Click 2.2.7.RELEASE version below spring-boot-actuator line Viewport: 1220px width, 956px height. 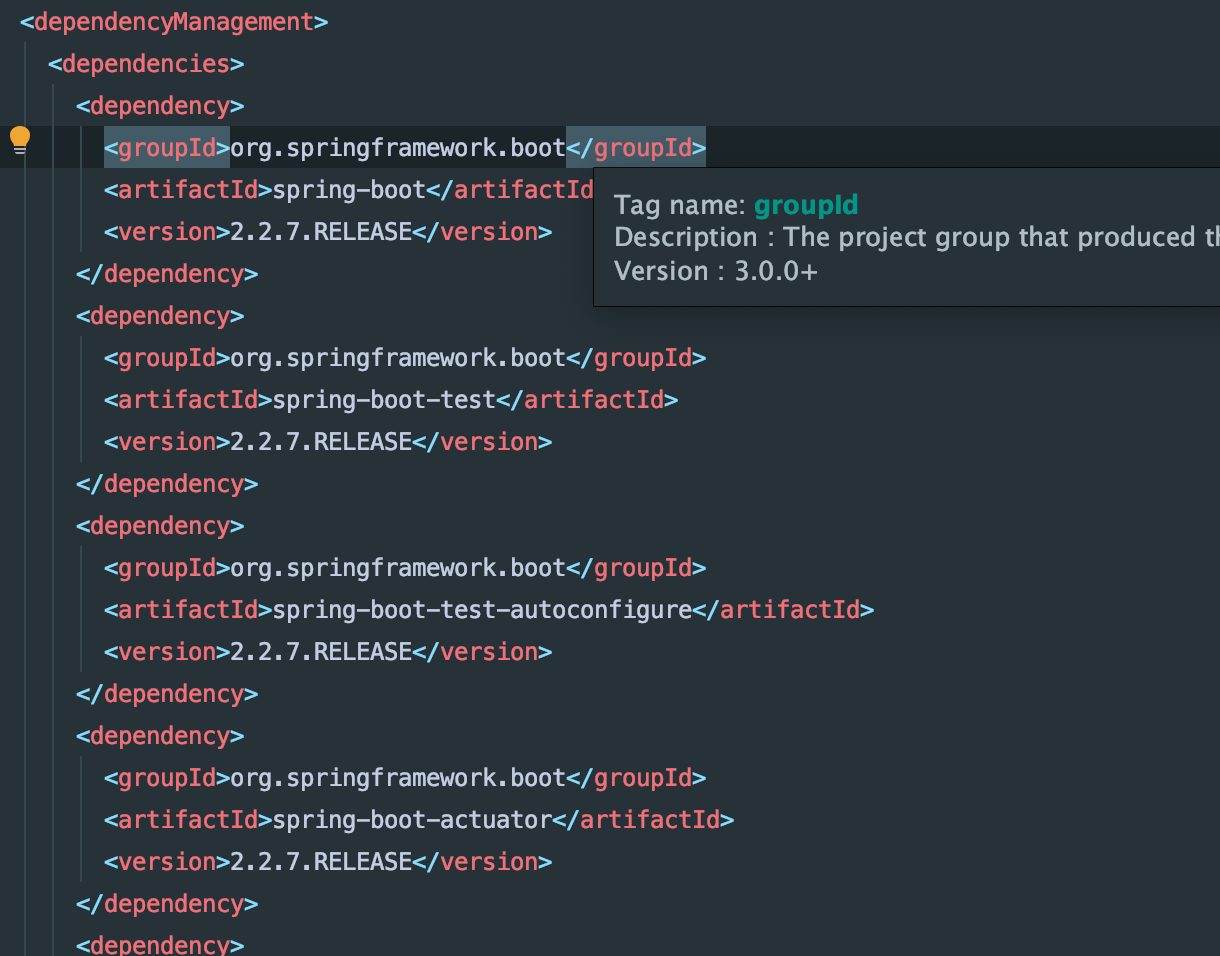click(x=322, y=862)
